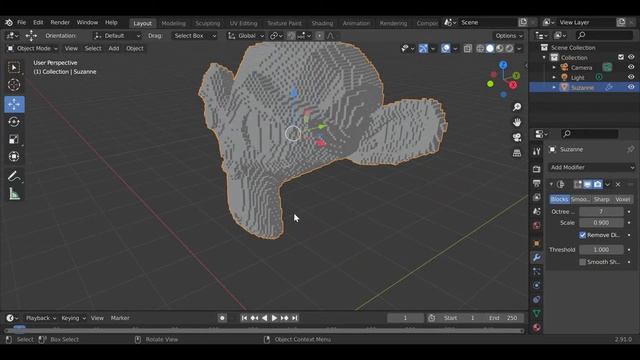The image size is (640, 360).
Task: Select the Move tool in toolbar
Action: [14, 104]
